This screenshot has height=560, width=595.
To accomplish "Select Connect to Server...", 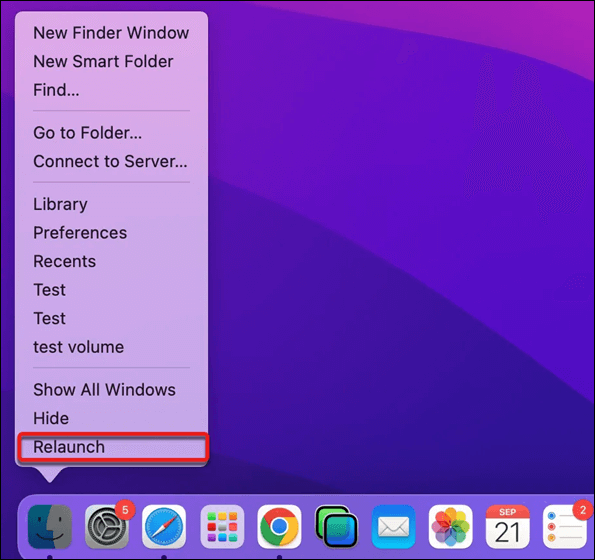I will pyautogui.click(x=112, y=161).
